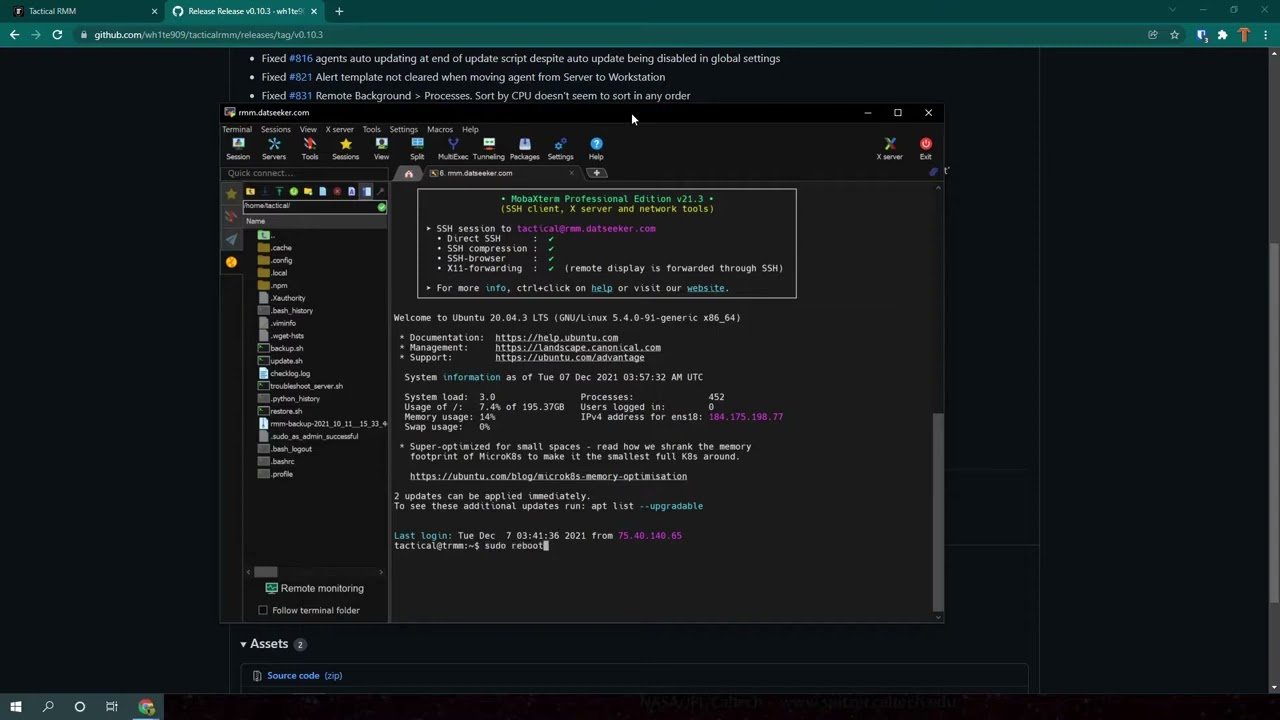Click Chrome icon in the taskbar

tap(146, 707)
